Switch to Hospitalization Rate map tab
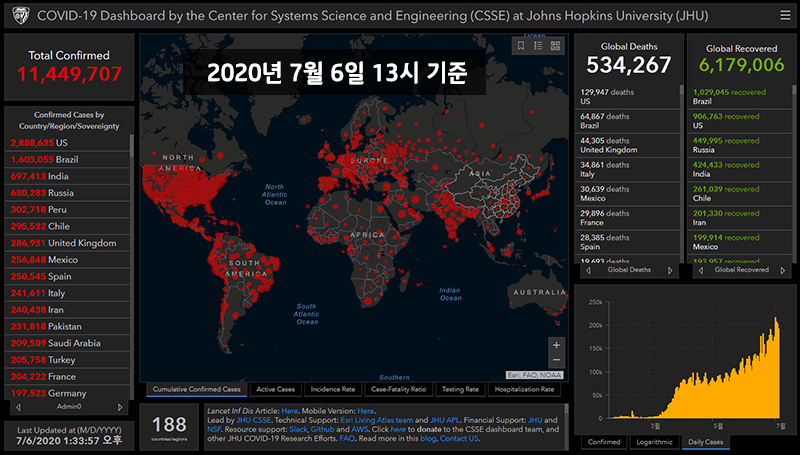The image size is (800, 455). pos(524,389)
